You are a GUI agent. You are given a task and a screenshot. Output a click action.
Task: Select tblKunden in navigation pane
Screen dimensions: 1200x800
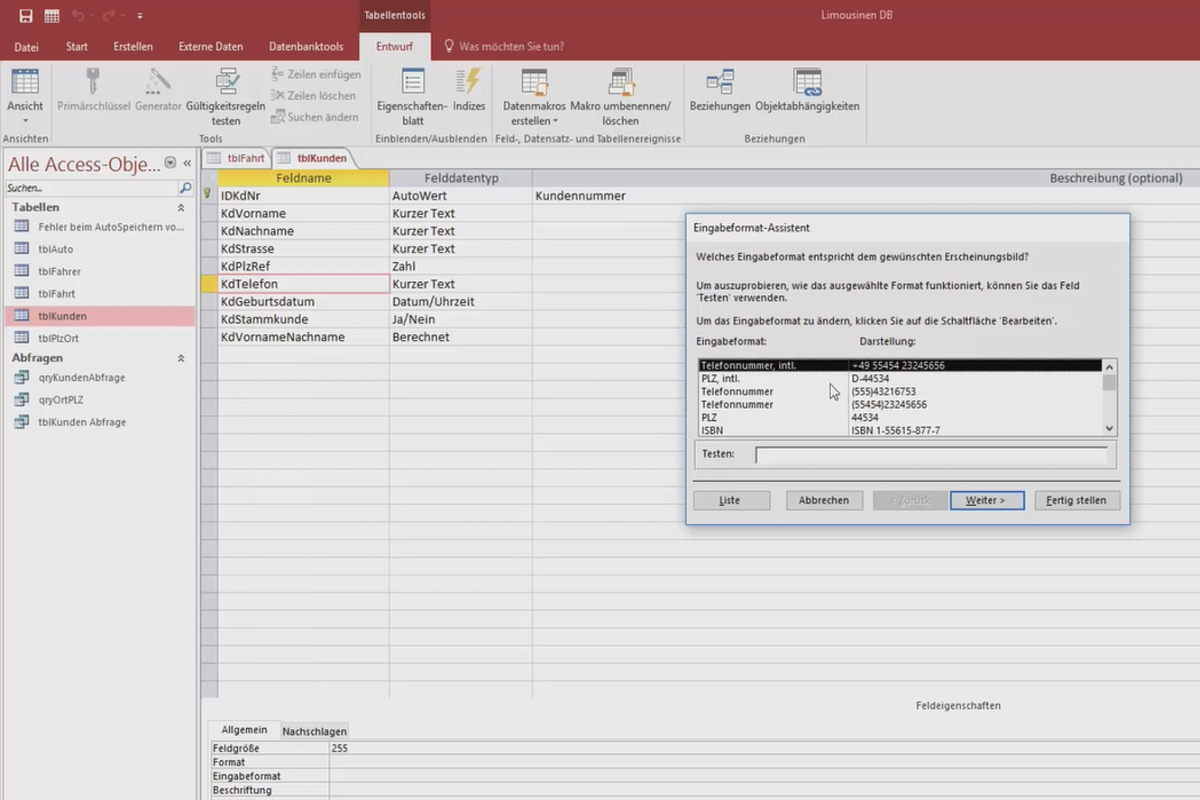pos(99,316)
